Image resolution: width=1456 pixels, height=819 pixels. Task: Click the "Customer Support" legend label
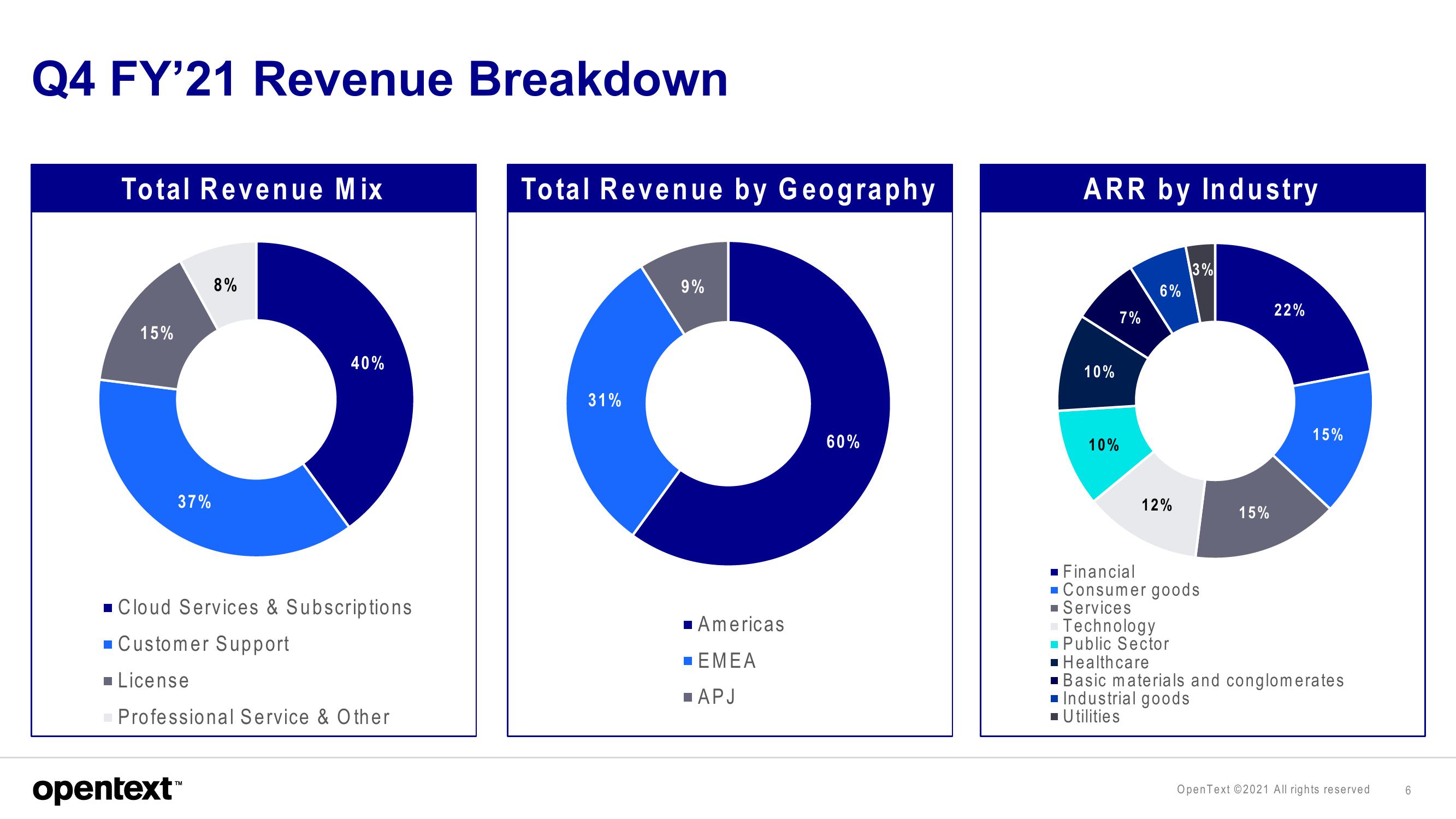204,644
